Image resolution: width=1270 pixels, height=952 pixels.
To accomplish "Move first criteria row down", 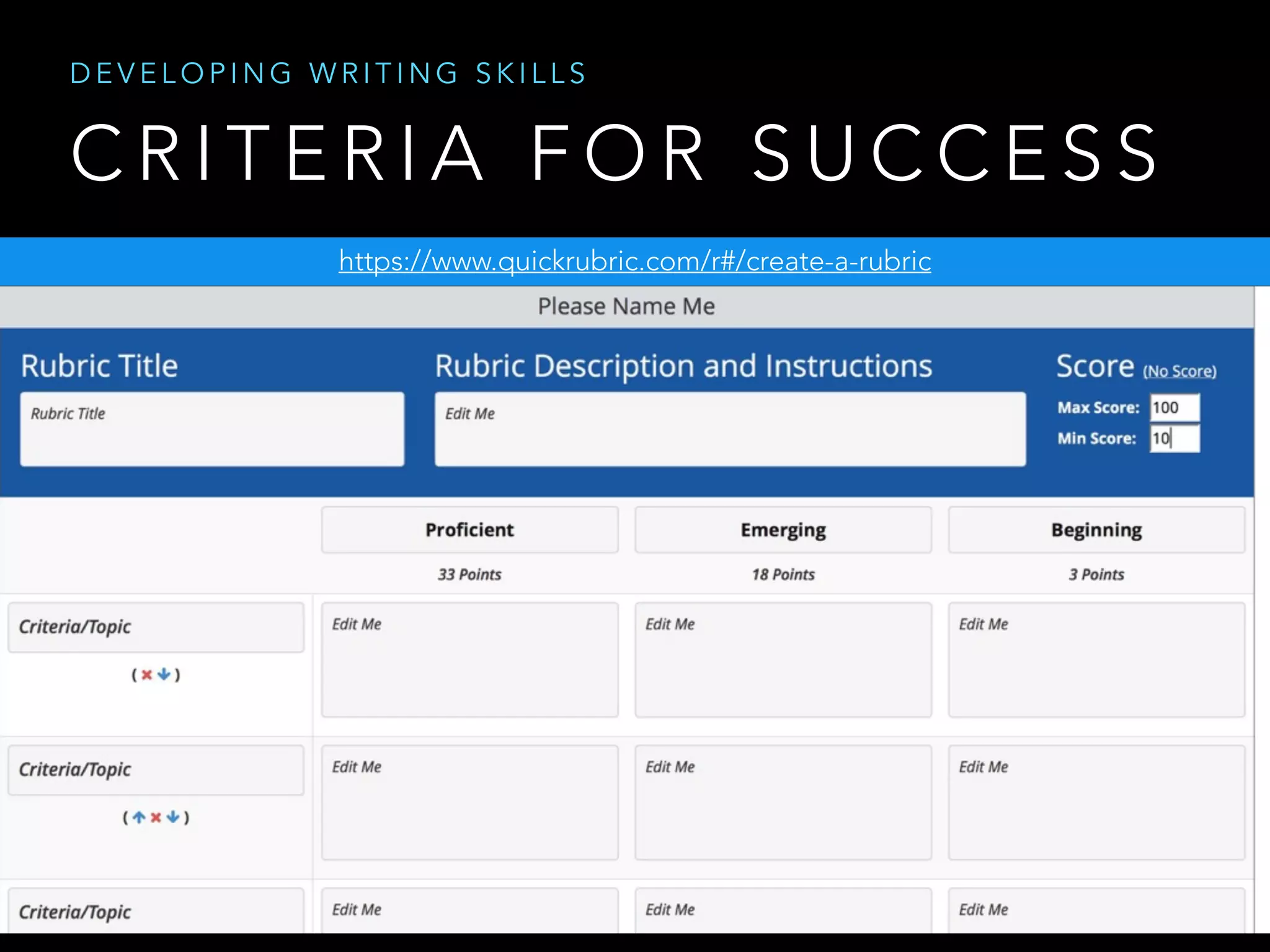I will 164,675.
